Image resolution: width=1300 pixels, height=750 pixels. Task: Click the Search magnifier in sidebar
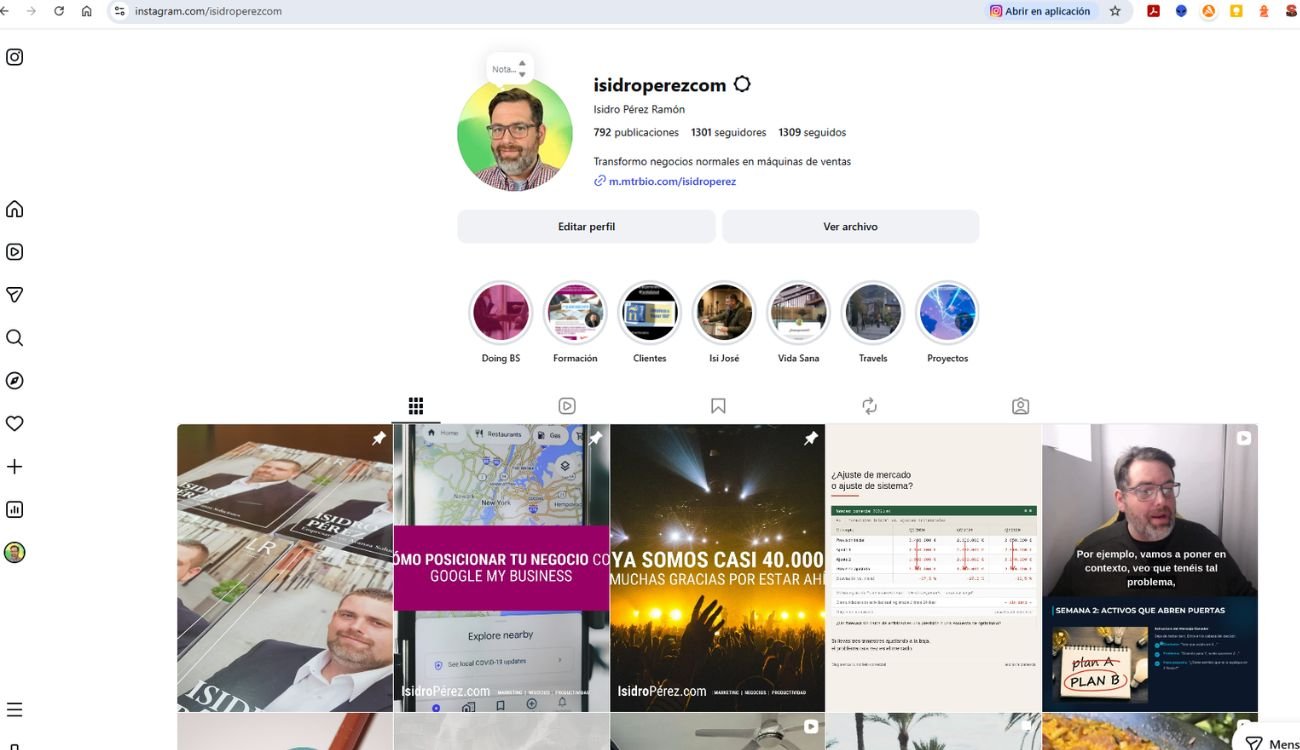(15, 338)
